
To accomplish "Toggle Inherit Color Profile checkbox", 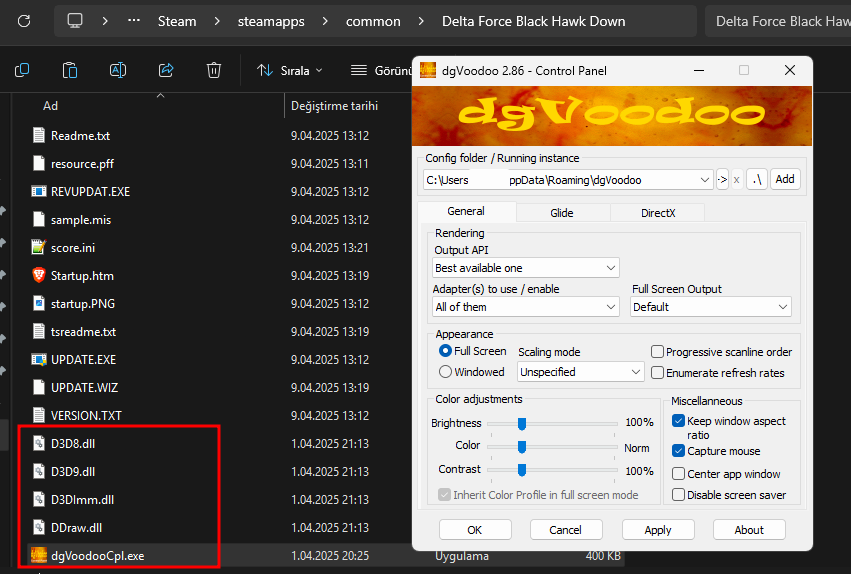I will [444, 495].
